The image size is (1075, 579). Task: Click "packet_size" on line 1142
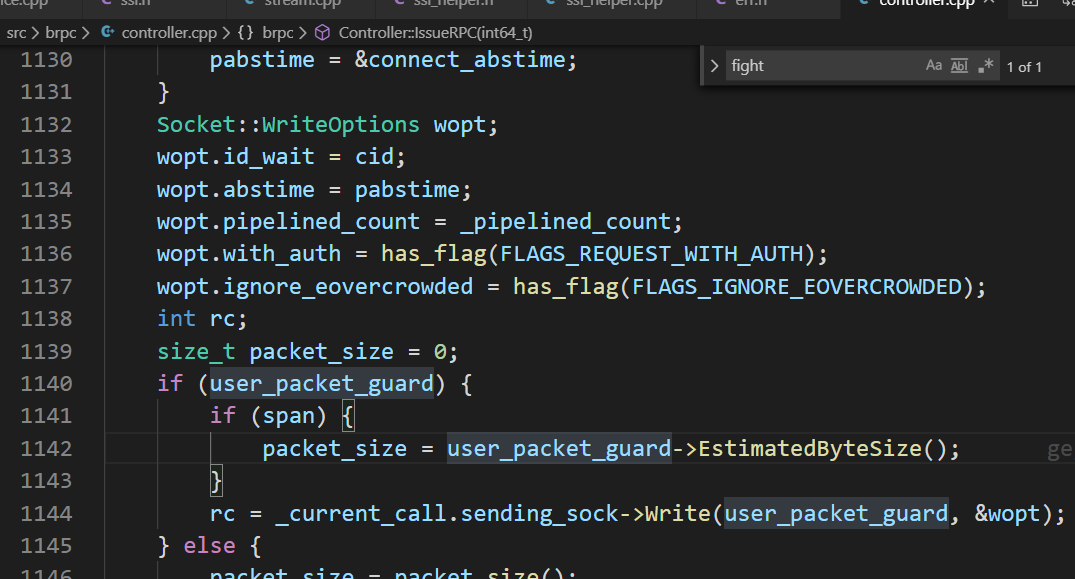click(335, 449)
